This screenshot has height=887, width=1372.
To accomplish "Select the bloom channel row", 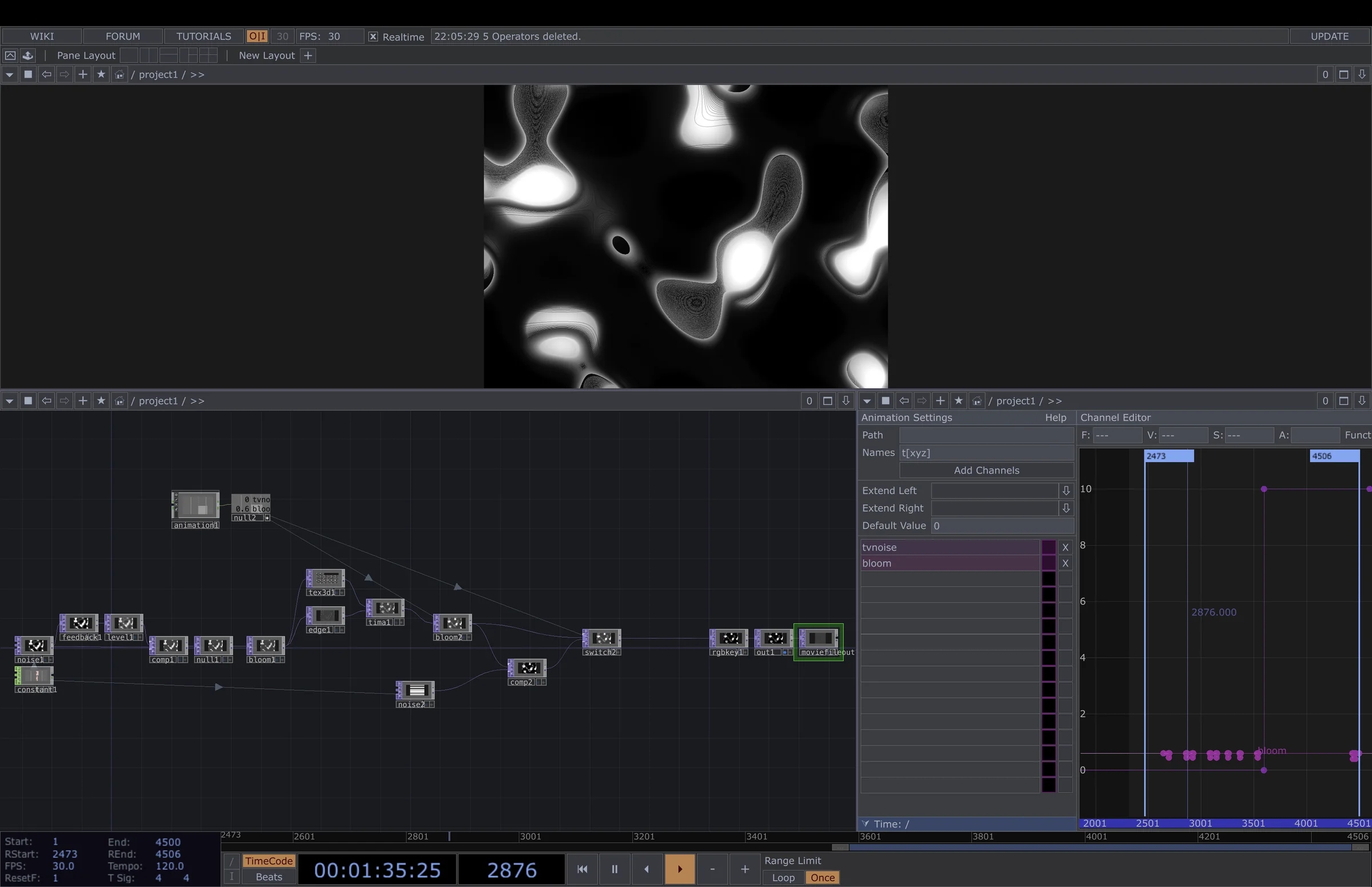I will pyautogui.click(x=950, y=563).
